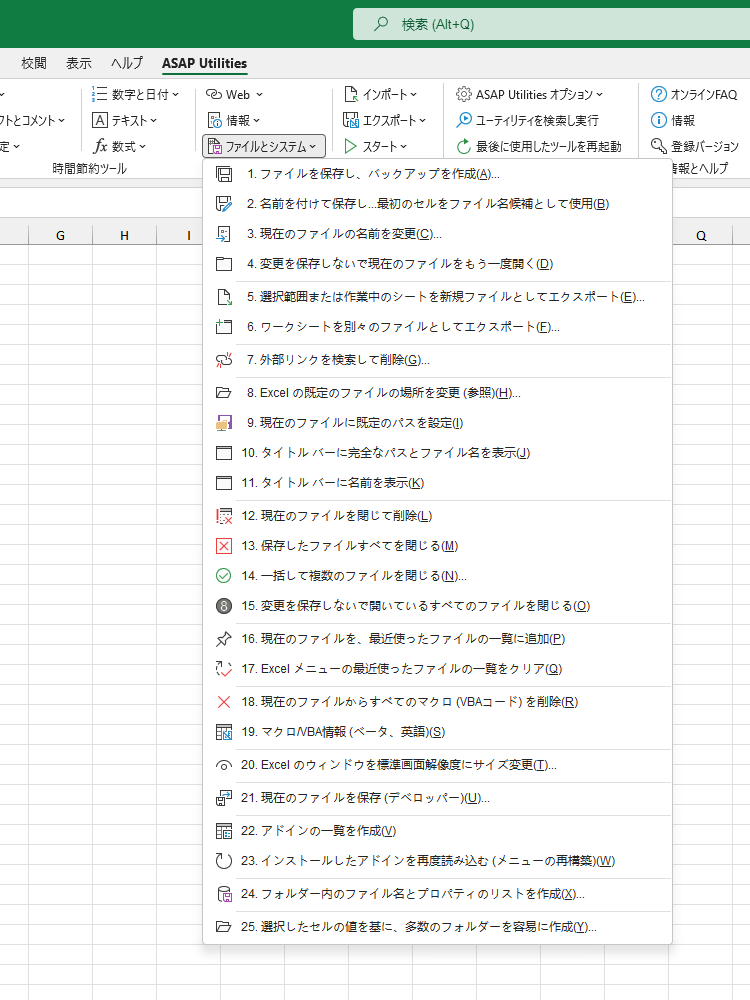Click the red X icon for closing all saved files
The width and height of the screenshot is (750, 1000).
tap(224, 546)
